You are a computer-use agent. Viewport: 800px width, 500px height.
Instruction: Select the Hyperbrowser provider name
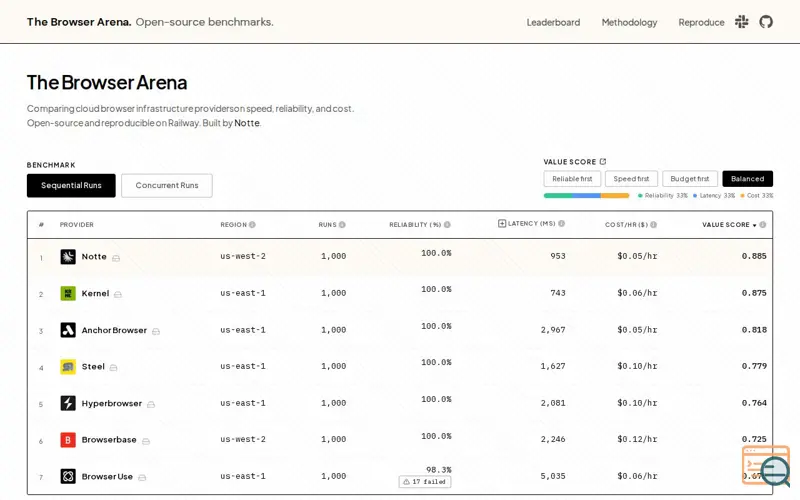[112, 403]
